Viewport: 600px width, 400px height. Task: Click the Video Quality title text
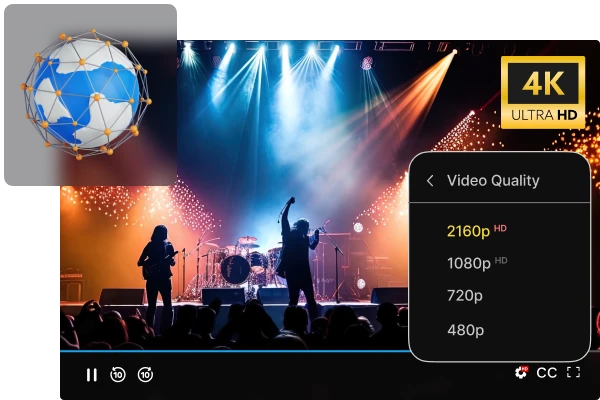coord(493,180)
